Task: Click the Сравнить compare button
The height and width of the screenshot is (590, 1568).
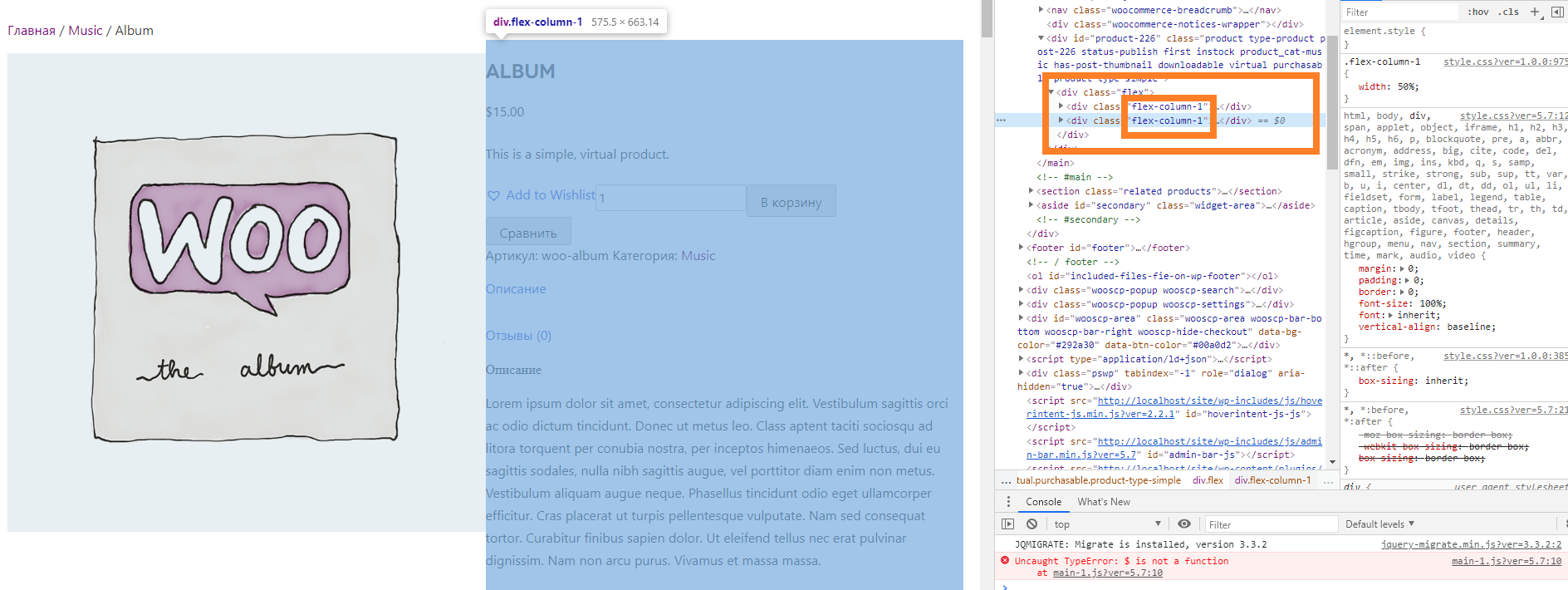Action: [x=528, y=233]
